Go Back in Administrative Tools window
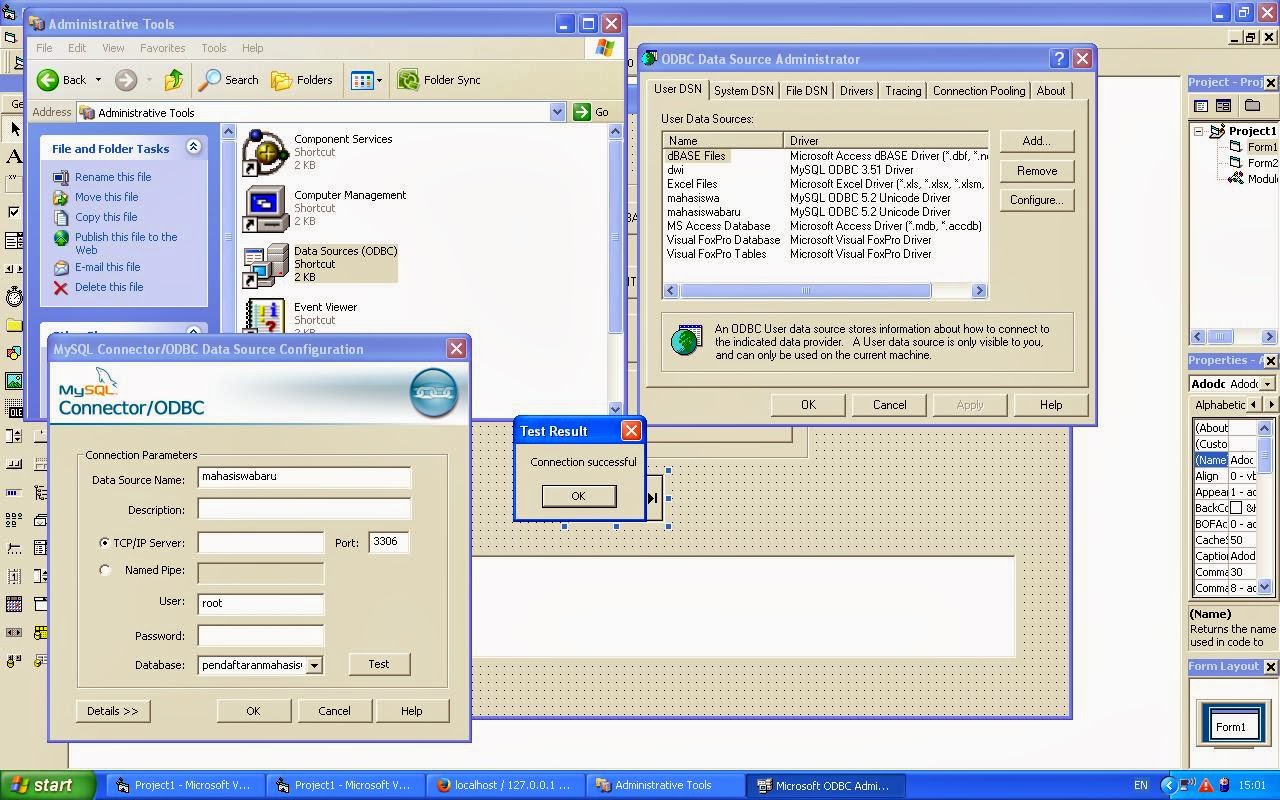The height and width of the screenshot is (800, 1280). click(x=62, y=80)
